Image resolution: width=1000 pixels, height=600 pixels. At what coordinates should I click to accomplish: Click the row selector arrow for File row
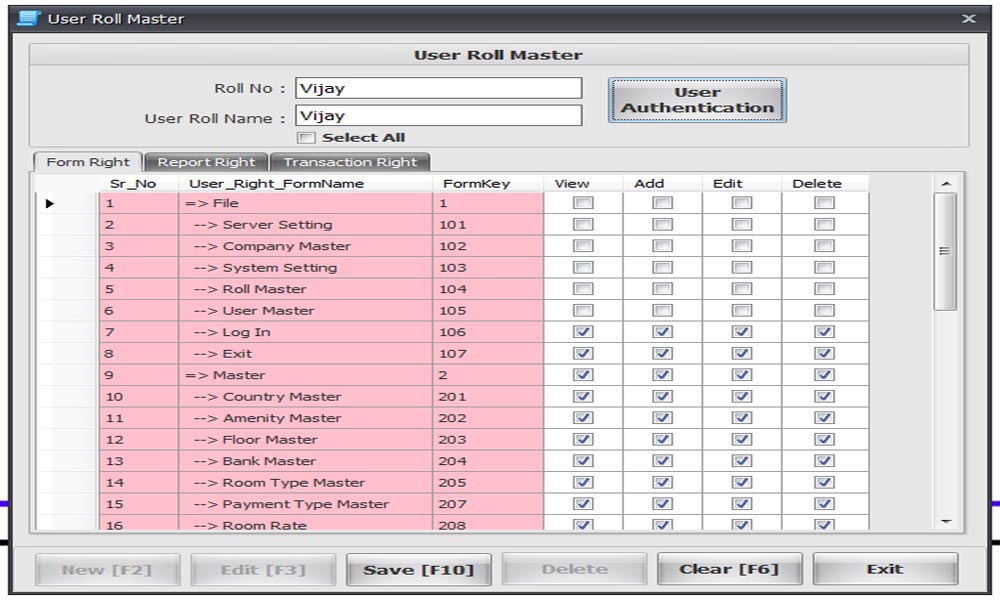click(50, 203)
